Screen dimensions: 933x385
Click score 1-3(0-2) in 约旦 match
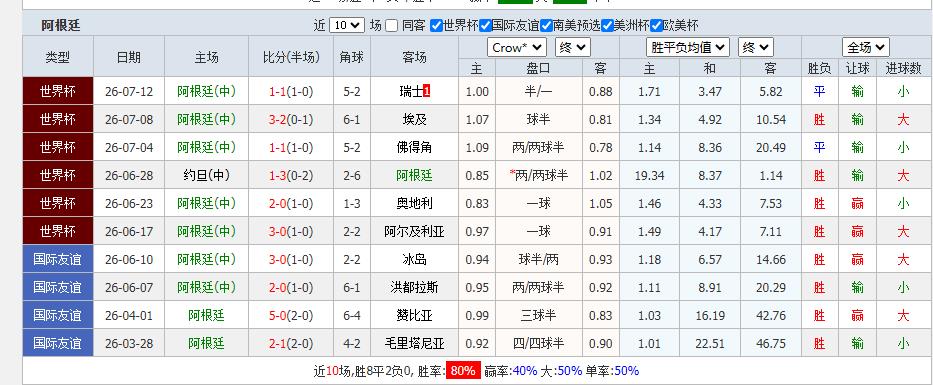point(291,176)
